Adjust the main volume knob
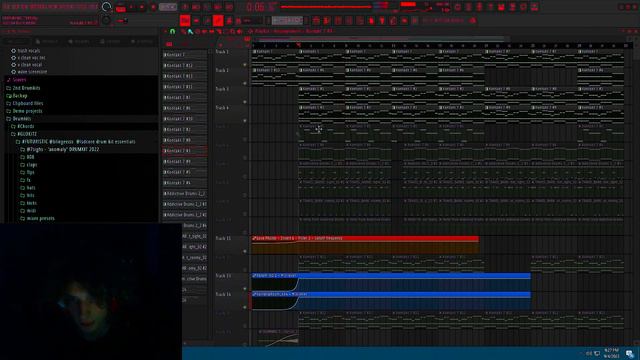The width and height of the screenshot is (640, 360). (x=106, y=7)
